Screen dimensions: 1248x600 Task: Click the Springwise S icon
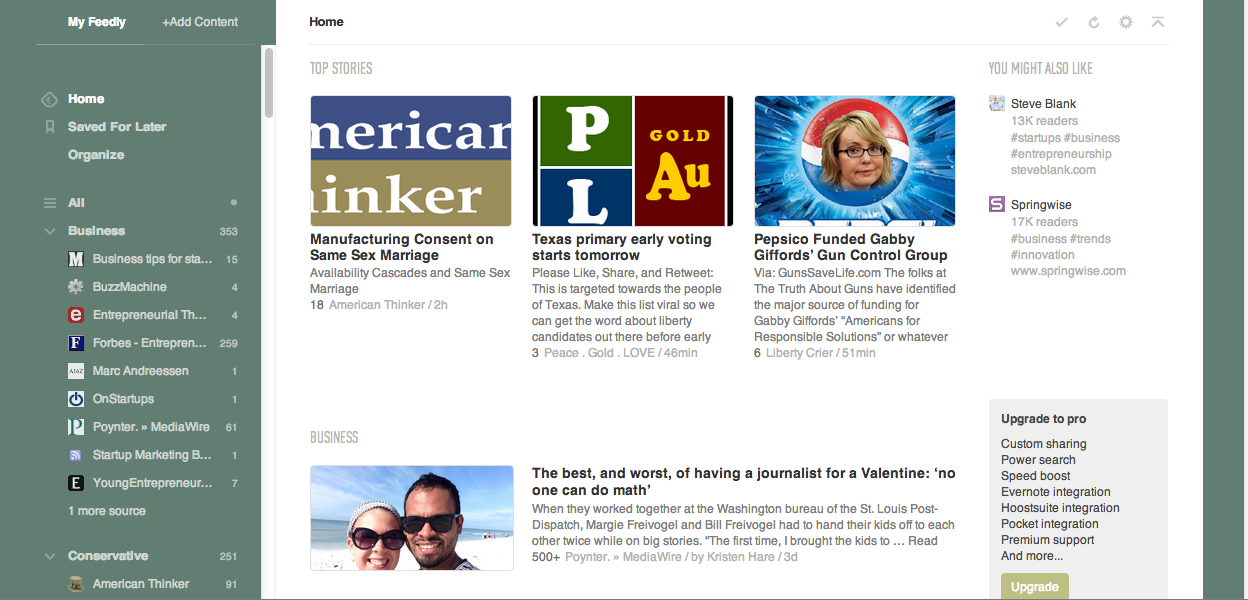996,204
